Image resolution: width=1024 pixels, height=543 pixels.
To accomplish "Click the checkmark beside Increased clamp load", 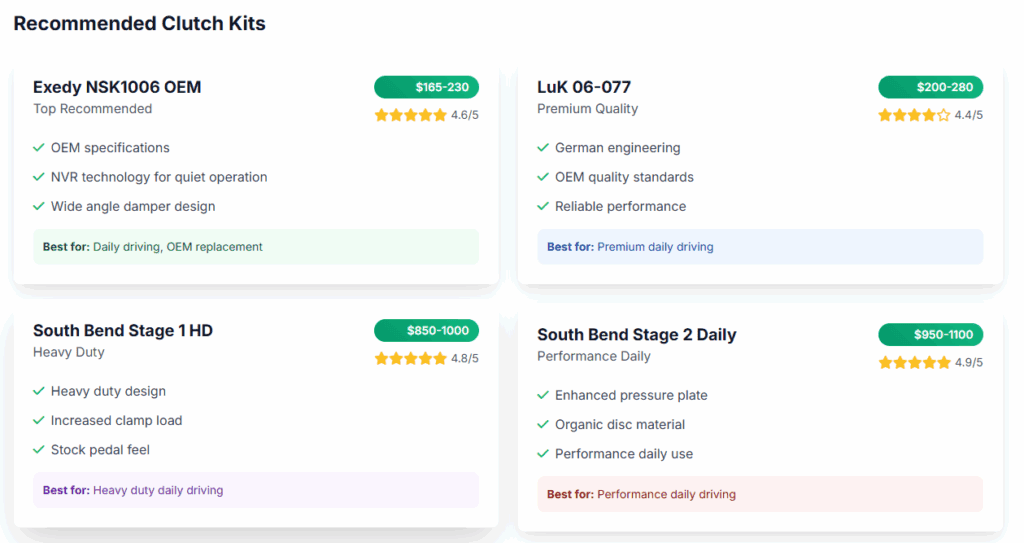I will pyautogui.click(x=39, y=421).
